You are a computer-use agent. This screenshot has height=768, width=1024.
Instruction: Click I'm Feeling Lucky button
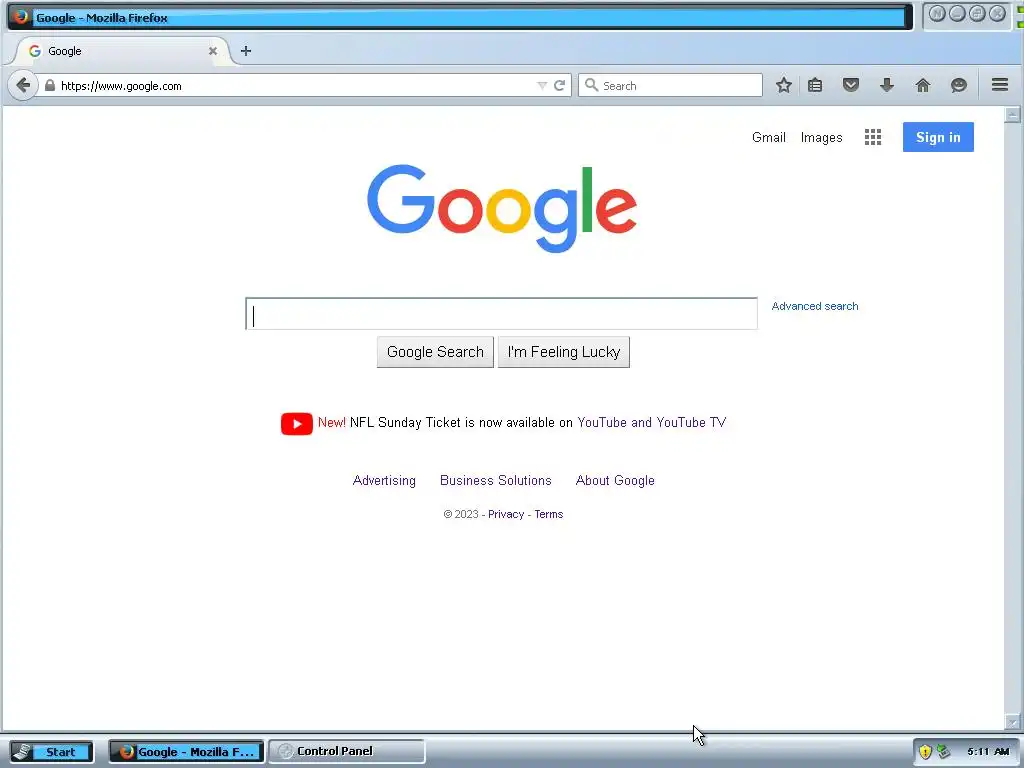click(564, 352)
